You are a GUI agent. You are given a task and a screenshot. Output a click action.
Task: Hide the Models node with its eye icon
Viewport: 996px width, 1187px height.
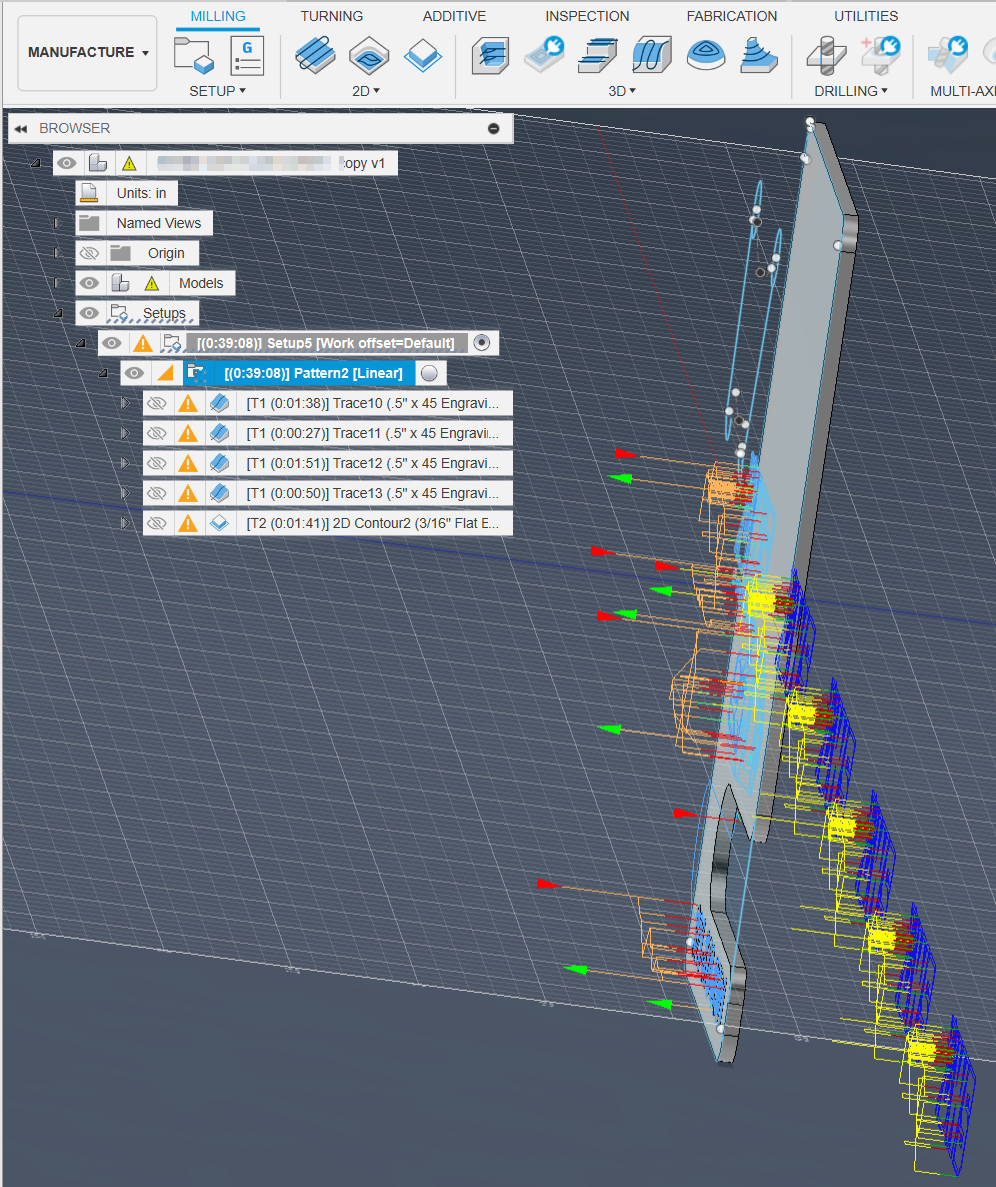[x=90, y=283]
